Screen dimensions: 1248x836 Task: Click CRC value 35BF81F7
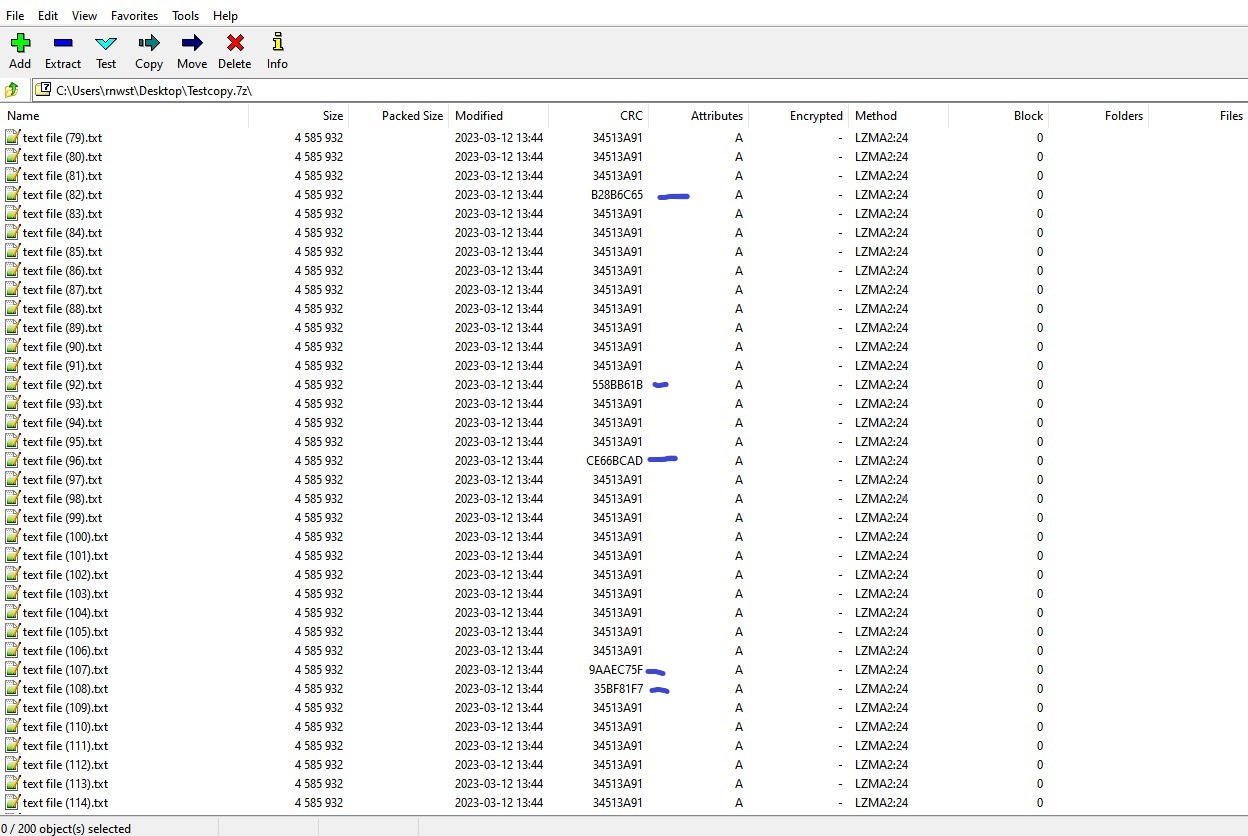click(618, 689)
